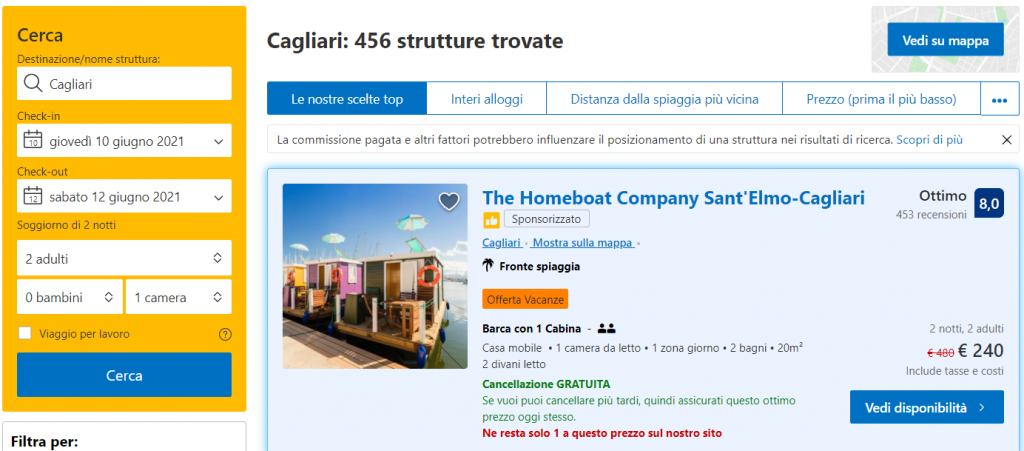Screen dimensions: 1024x451
Task: Click the magnifying glass search icon
Action: [32, 84]
